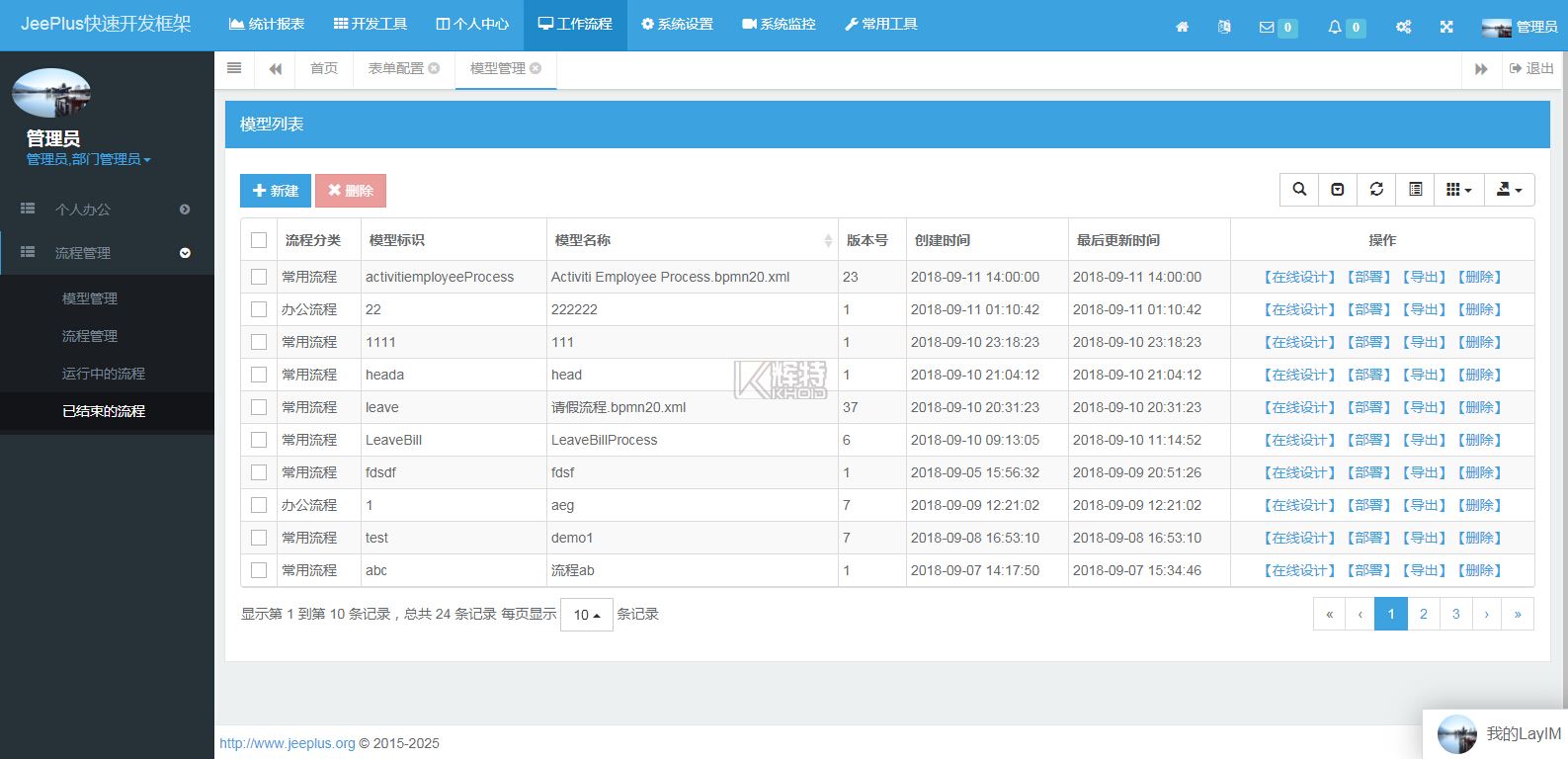
Task: Toggle card view list icon
Action: tap(1415, 190)
